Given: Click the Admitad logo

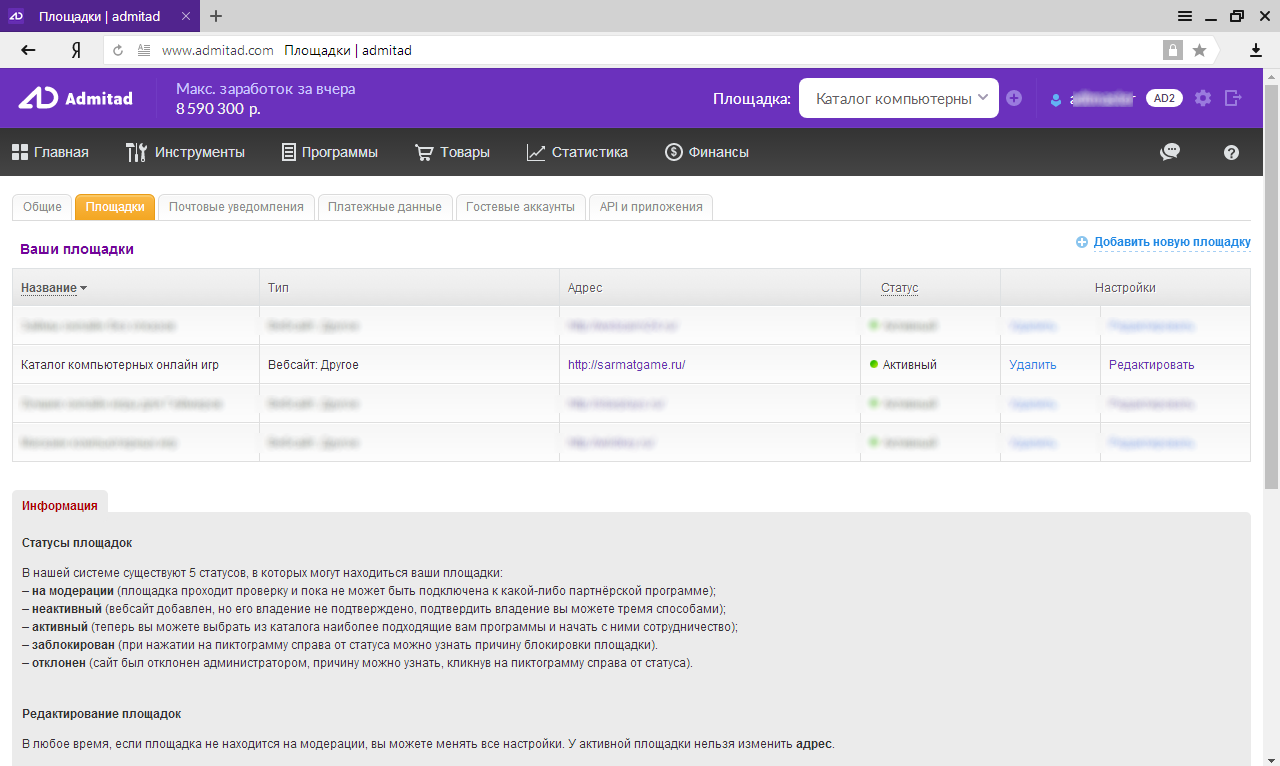Looking at the screenshot, I should tap(75, 98).
